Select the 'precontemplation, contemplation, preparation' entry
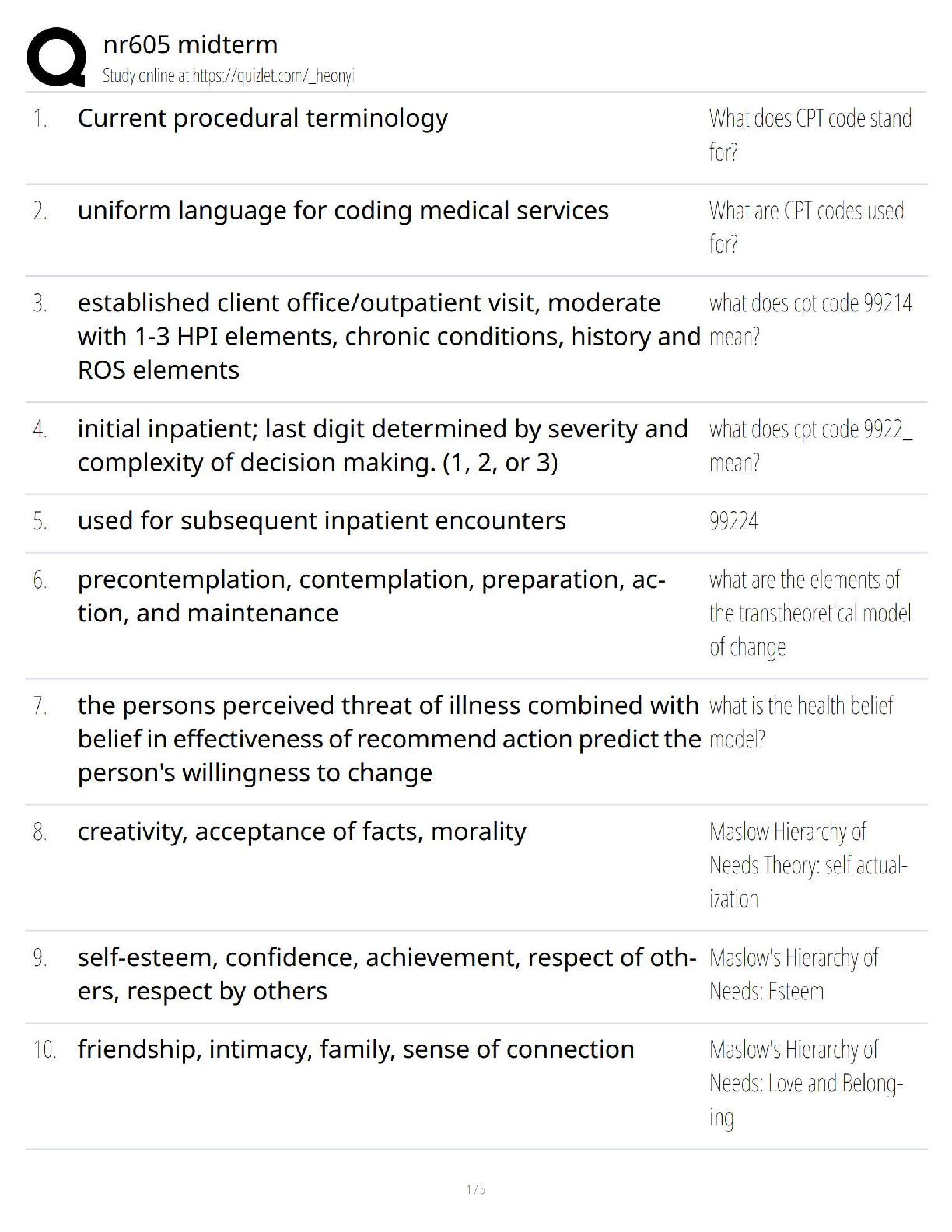 371,596
